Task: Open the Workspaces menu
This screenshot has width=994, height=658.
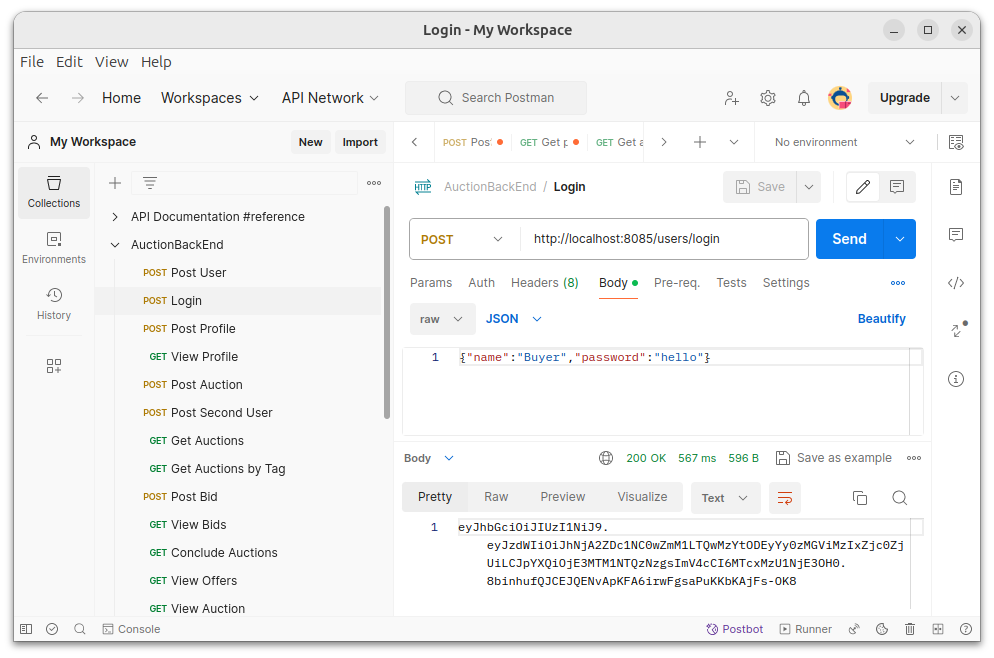Action: click(210, 98)
